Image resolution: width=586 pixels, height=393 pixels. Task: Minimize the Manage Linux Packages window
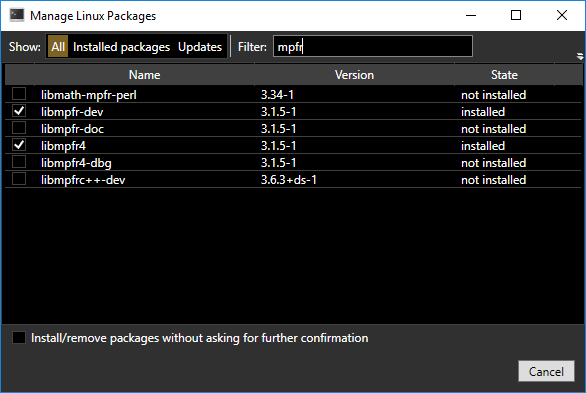471,15
